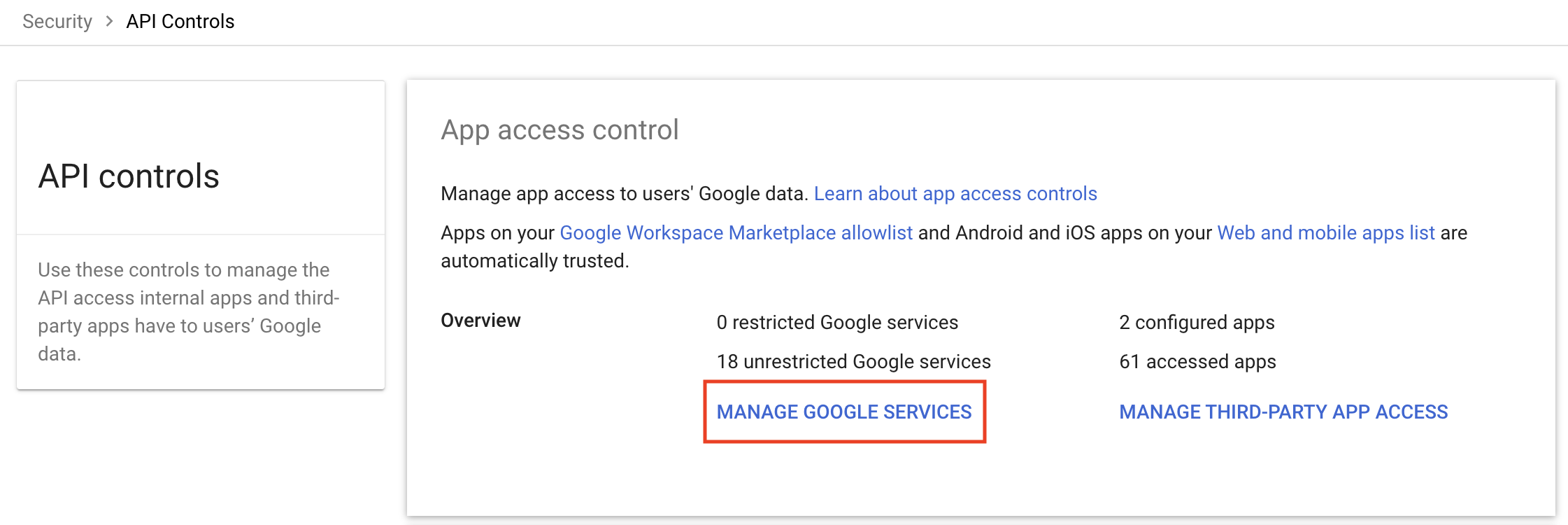Click the red-highlighted MANAGE GOOGLE SERVICES area
The height and width of the screenshot is (525, 1568).
click(844, 412)
